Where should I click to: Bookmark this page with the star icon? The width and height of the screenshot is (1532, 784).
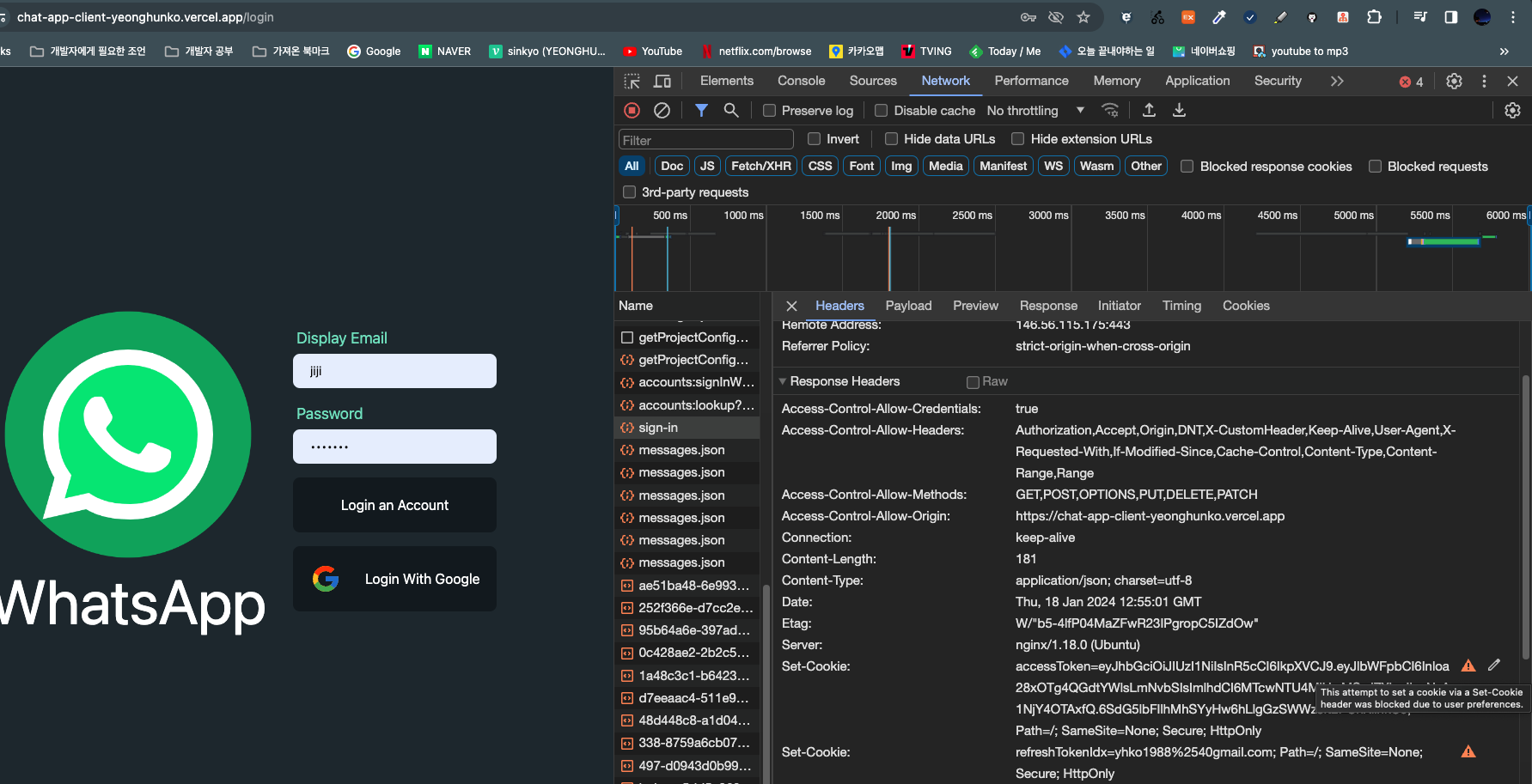coord(1083,17)
